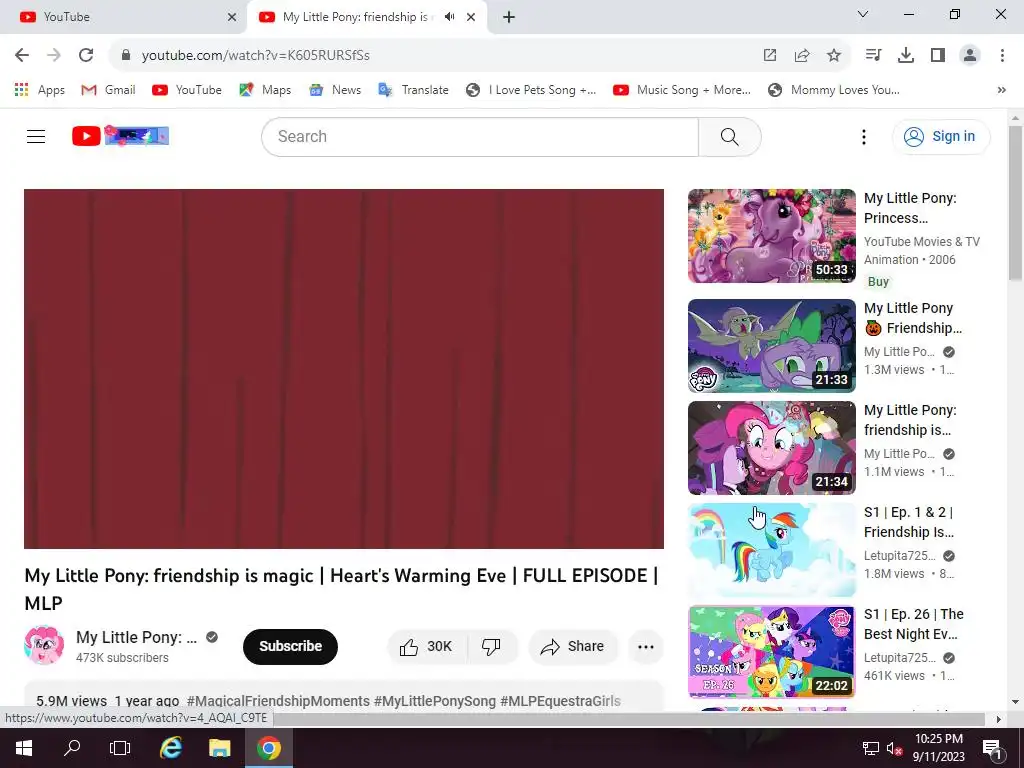The height and width of the screenshot is (768, 1024).
Task: Open My Little Pony channel avatar
Action: (x=44, y=645)
